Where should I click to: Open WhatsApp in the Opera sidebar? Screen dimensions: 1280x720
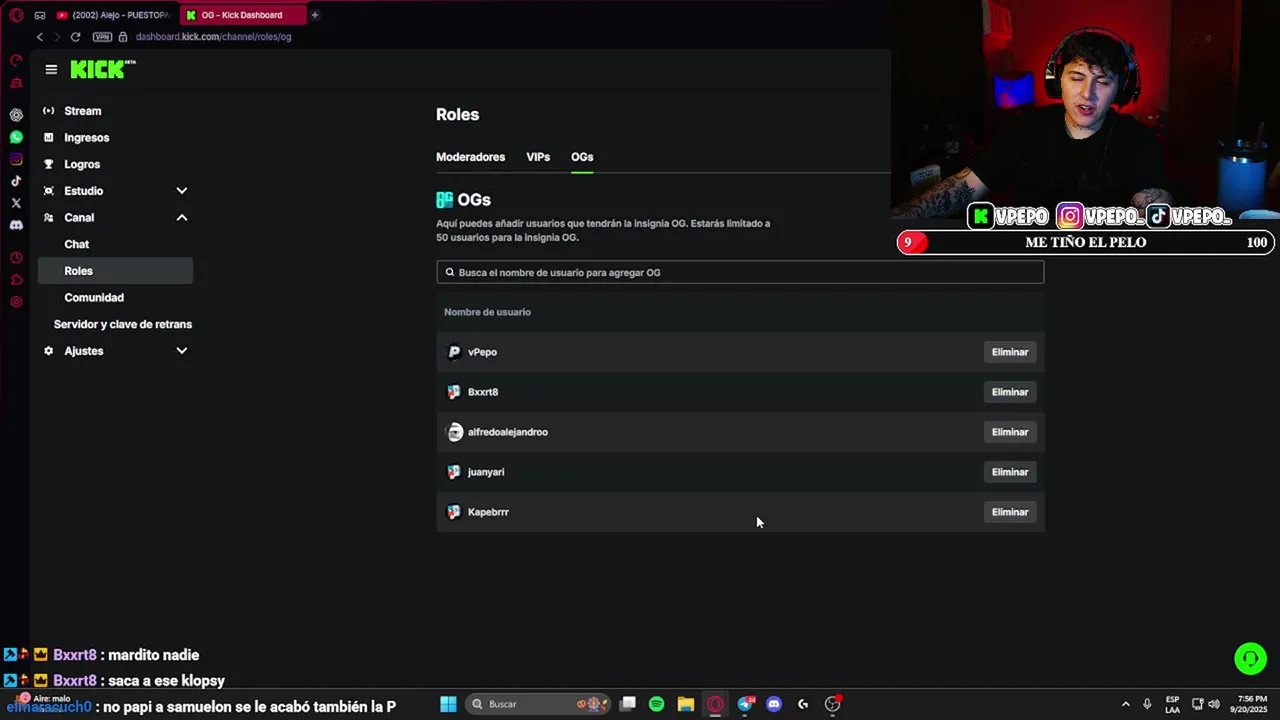tap(16, 137)
